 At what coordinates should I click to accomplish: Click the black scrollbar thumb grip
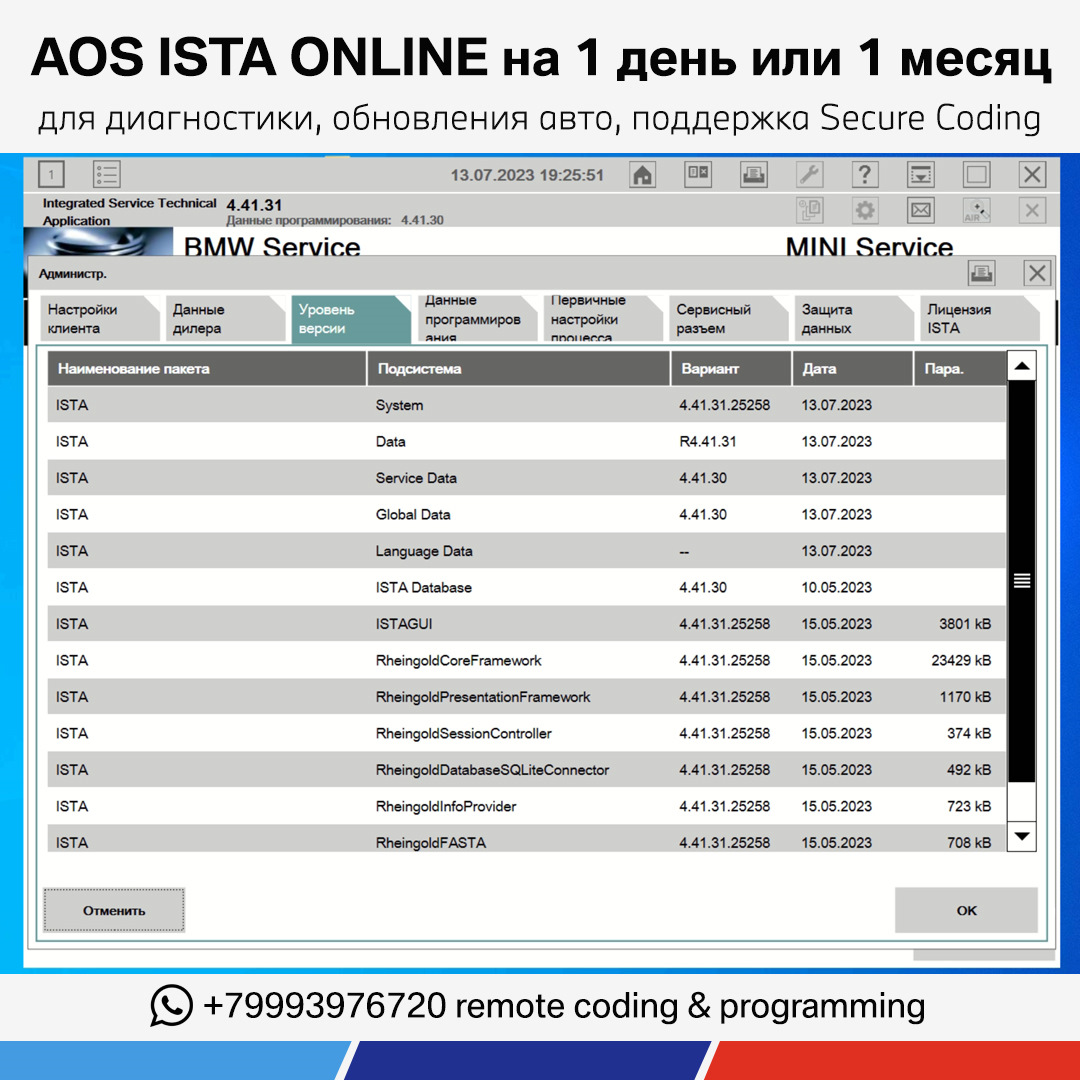pyautogui.click(x=1021, y=581)
